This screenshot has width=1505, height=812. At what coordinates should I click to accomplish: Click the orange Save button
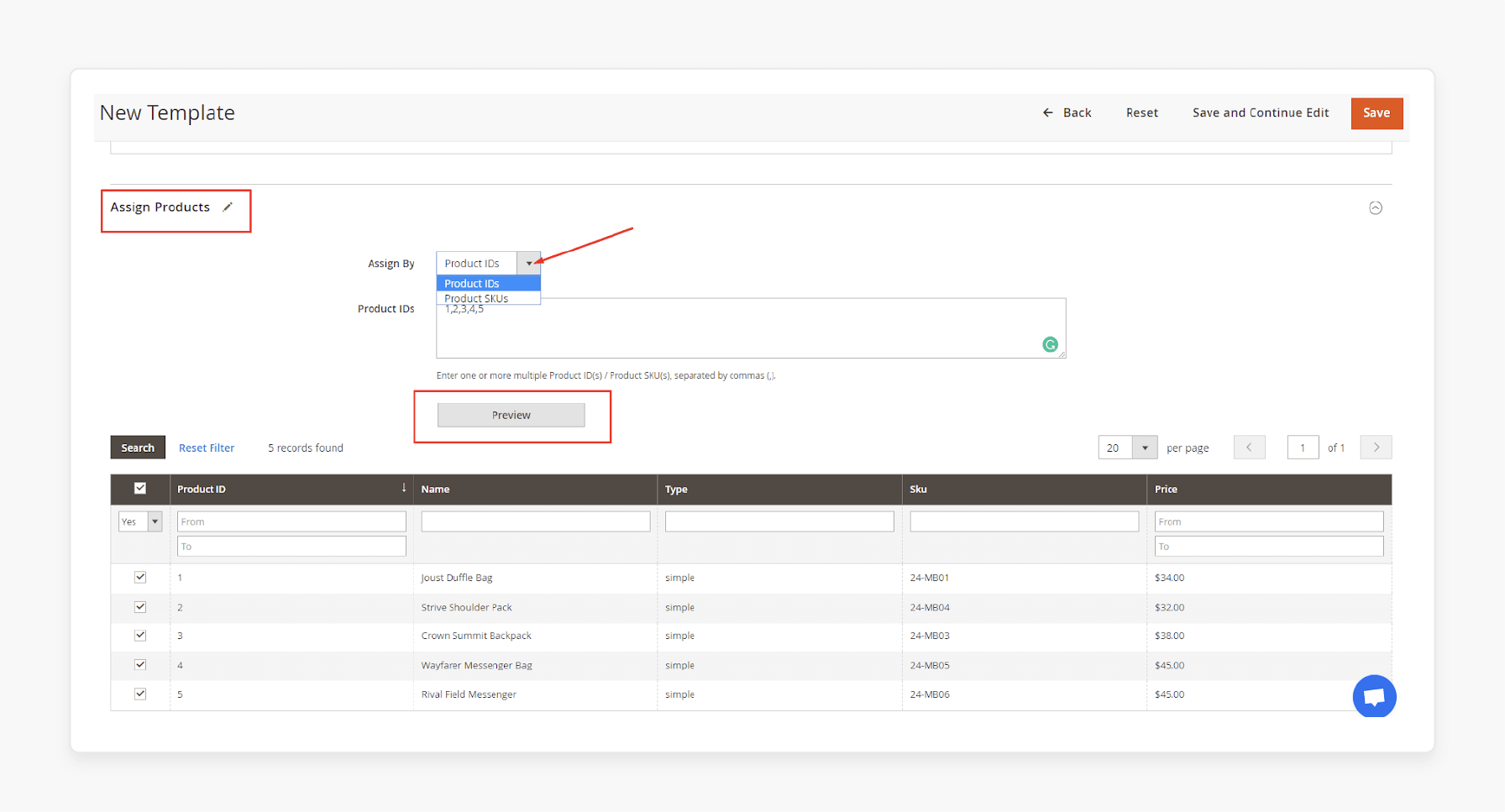click(x=1377, y=113)
